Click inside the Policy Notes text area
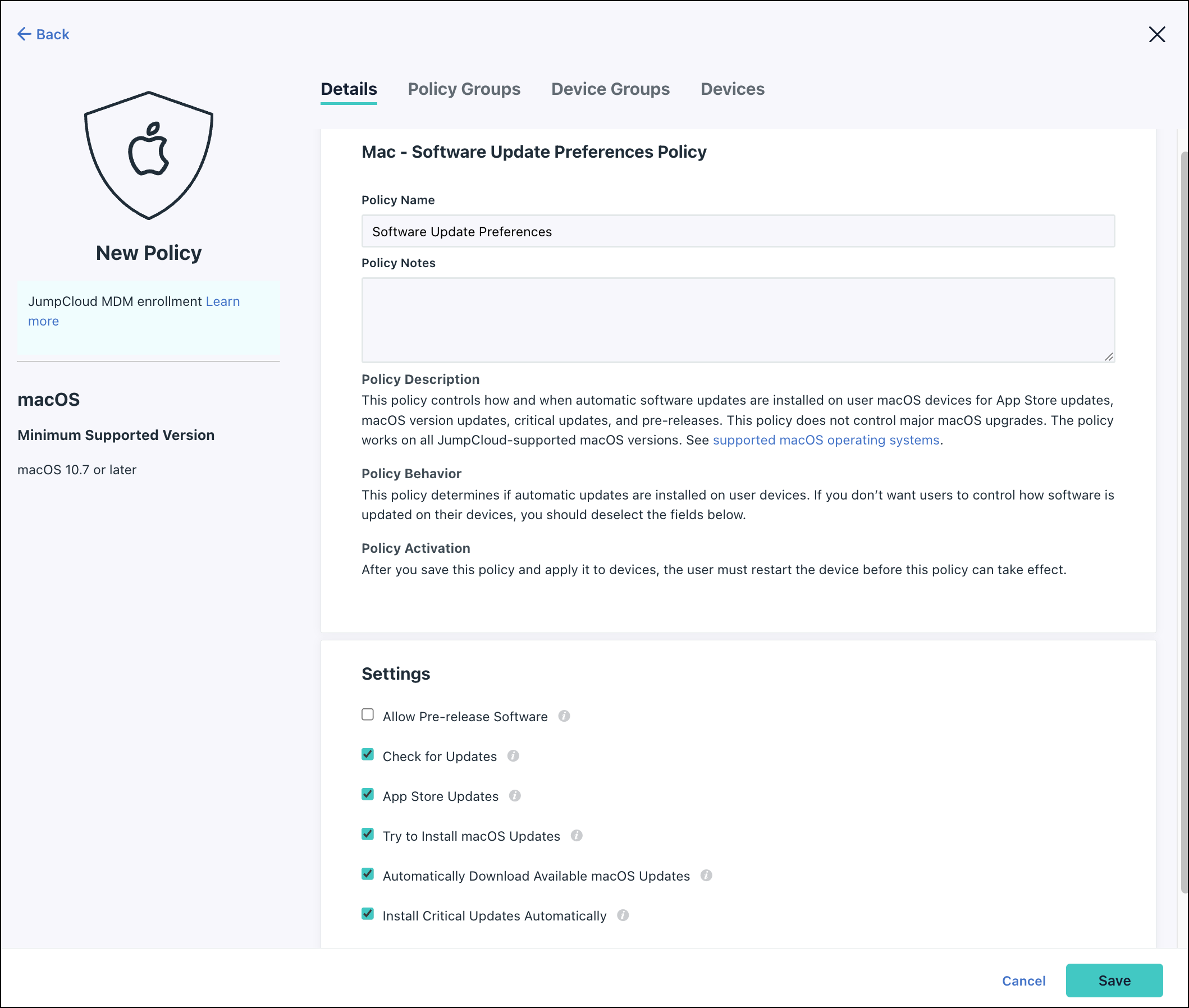This screenshot has height=1008, width=1189. pyautogui.click(x=738, y=320)
